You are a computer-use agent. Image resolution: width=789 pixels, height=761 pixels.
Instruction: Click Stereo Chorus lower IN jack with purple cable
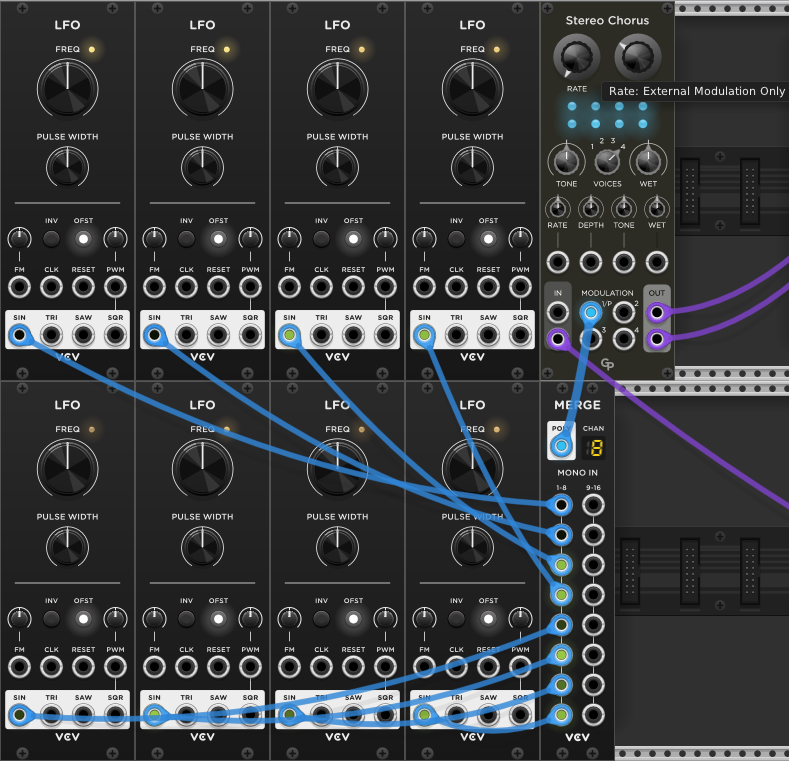coord(558,339)
